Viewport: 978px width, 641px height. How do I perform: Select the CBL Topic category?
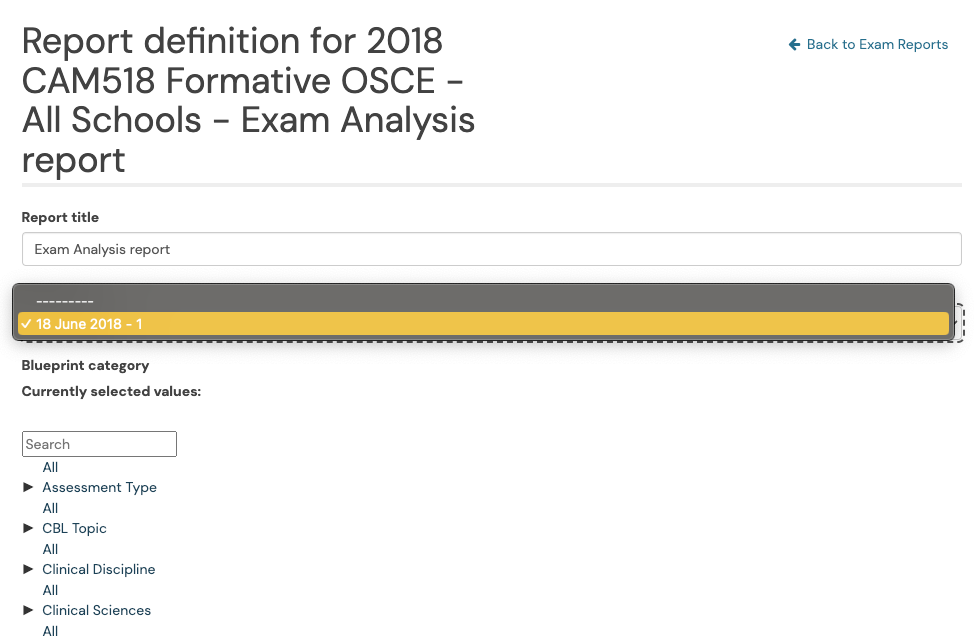tap(74, 529)
